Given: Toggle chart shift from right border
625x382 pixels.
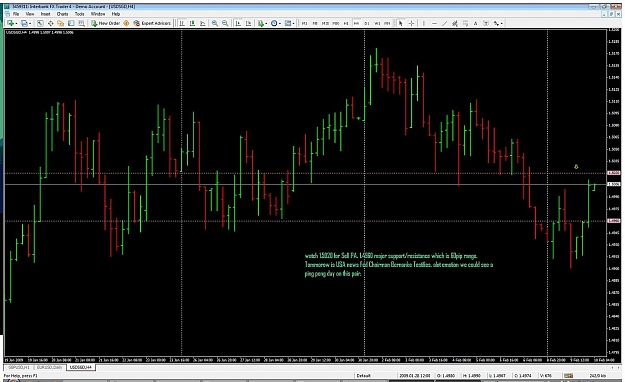Looking at the screenshot, I should (248, 24).
